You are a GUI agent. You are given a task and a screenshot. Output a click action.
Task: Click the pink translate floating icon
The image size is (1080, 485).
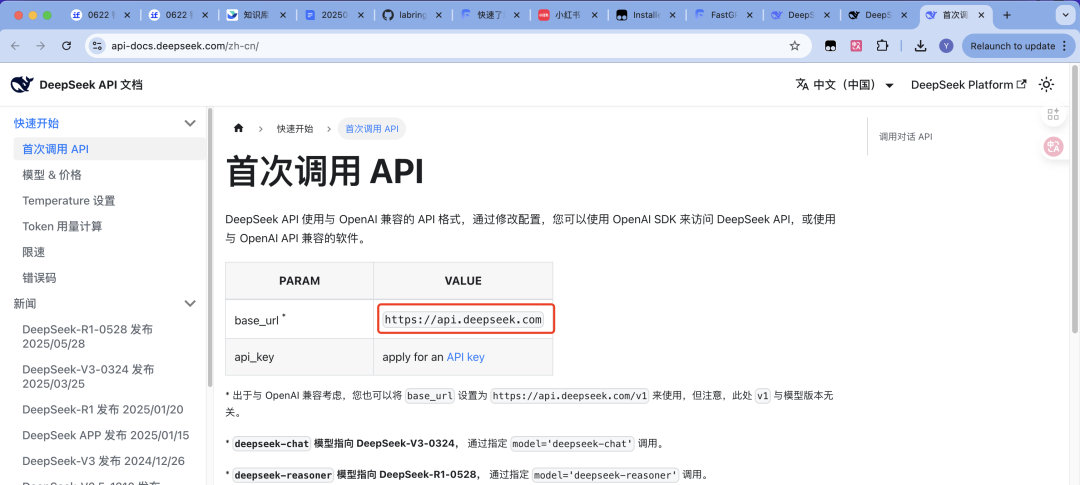pos(1052,146)
